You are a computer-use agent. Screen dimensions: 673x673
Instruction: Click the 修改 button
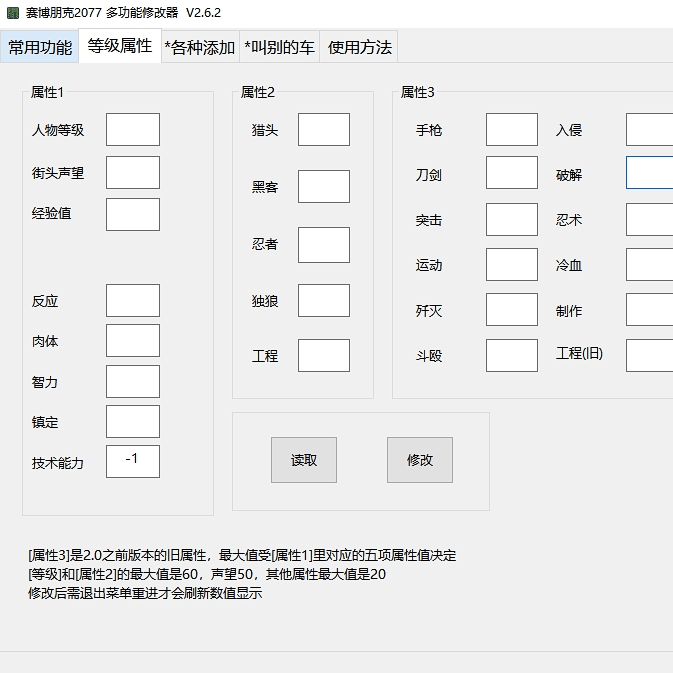pyautogui.click(x=420, y=460)
